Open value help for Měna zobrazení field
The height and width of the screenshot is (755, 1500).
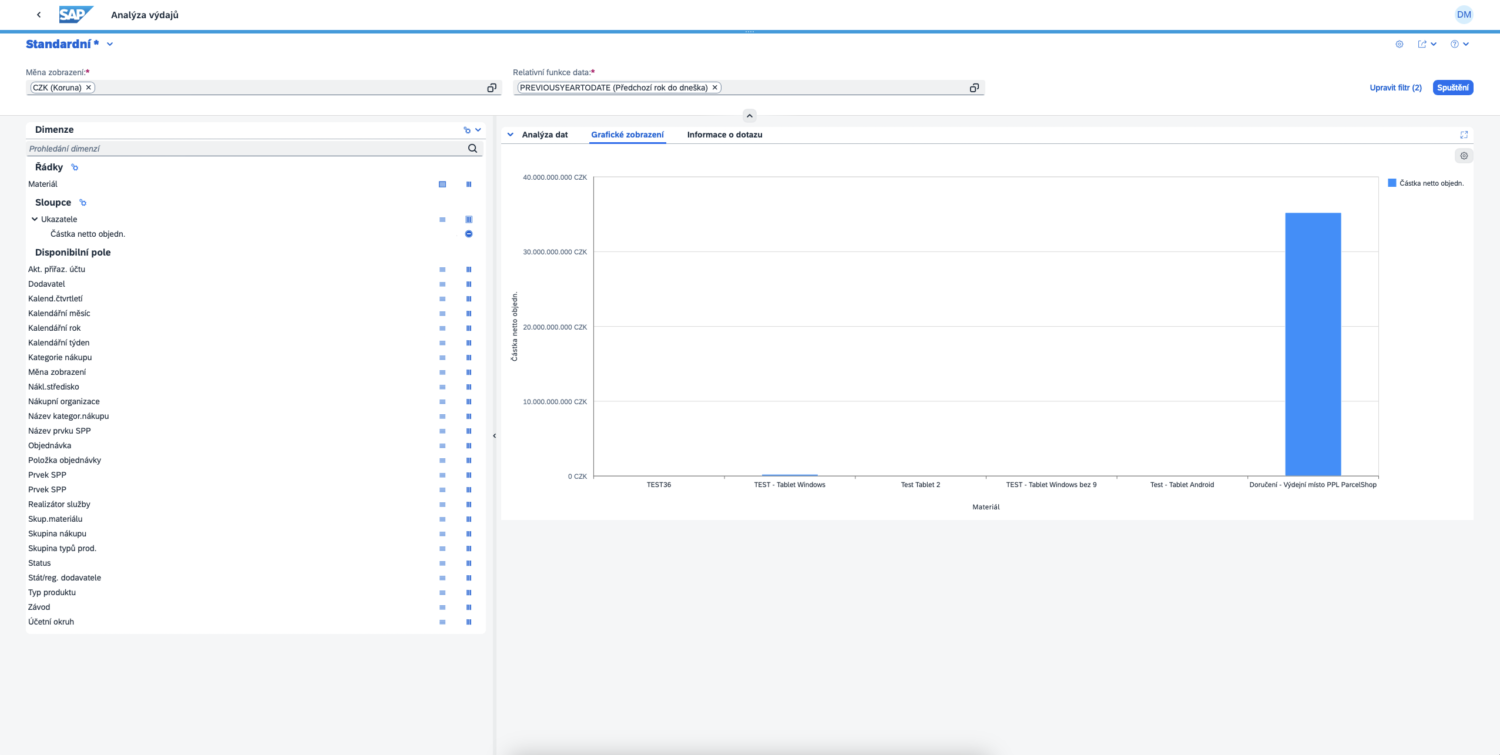click(492, 88)
